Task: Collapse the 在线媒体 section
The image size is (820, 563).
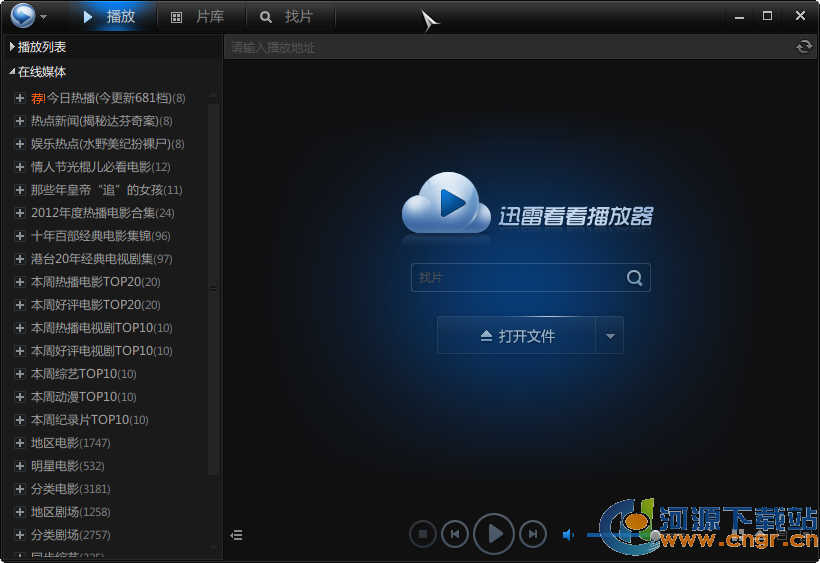Action: tap(13, 72)
